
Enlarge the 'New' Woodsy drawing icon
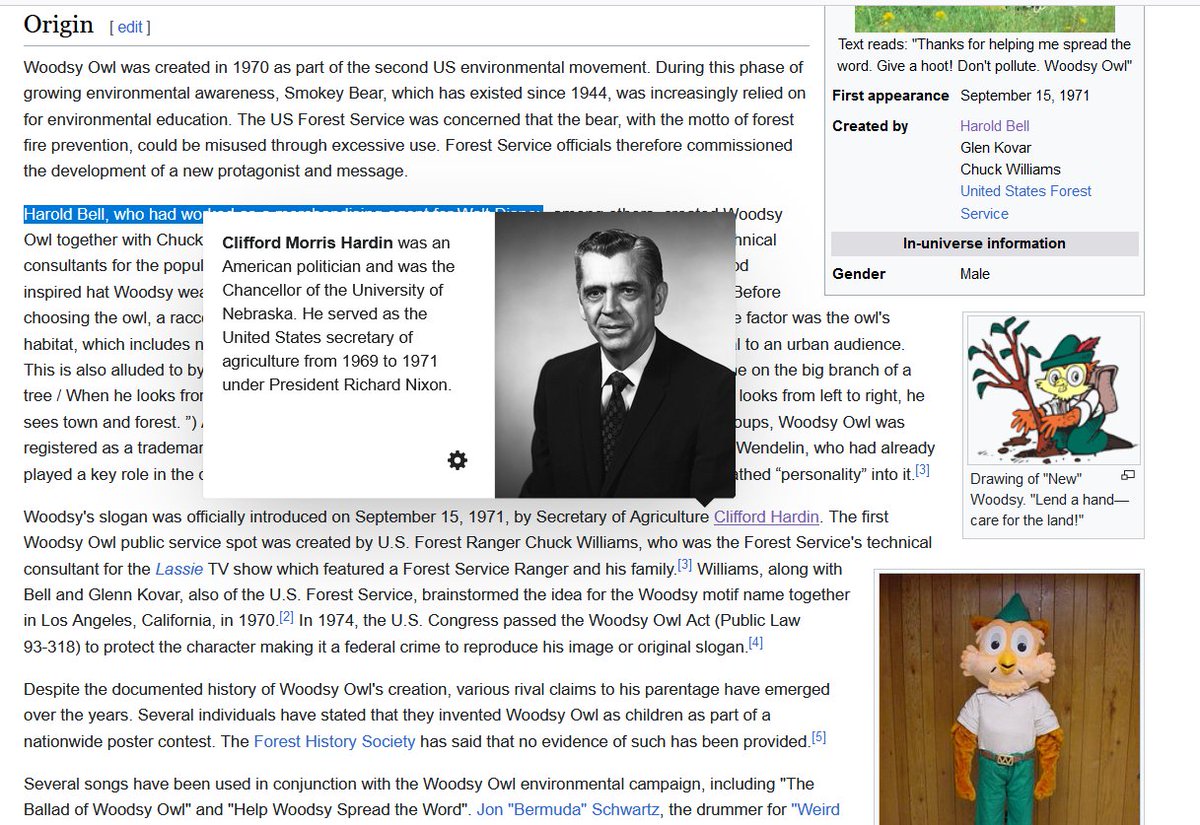coord(1127,476)
